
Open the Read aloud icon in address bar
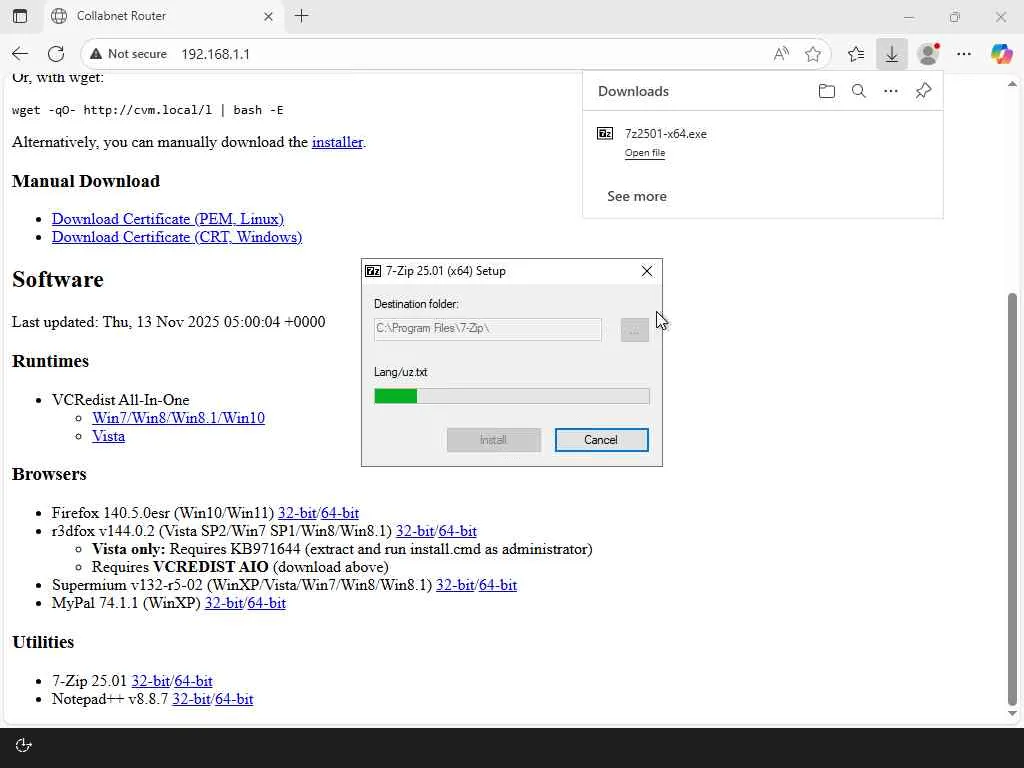pos(781,54)
